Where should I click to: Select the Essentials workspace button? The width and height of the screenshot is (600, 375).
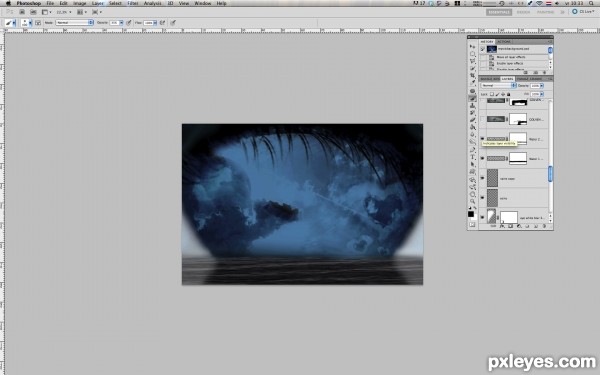click(499, 12)
